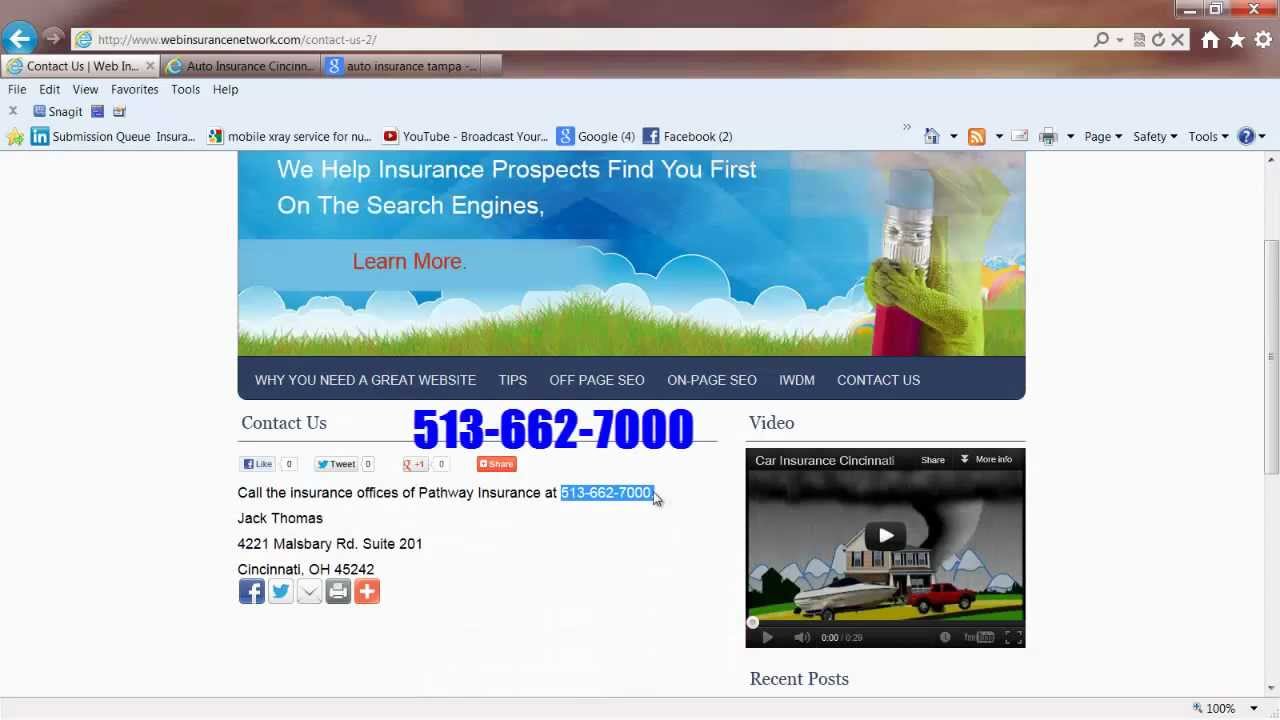Open browser settings gear icon

pos(1263,40)
